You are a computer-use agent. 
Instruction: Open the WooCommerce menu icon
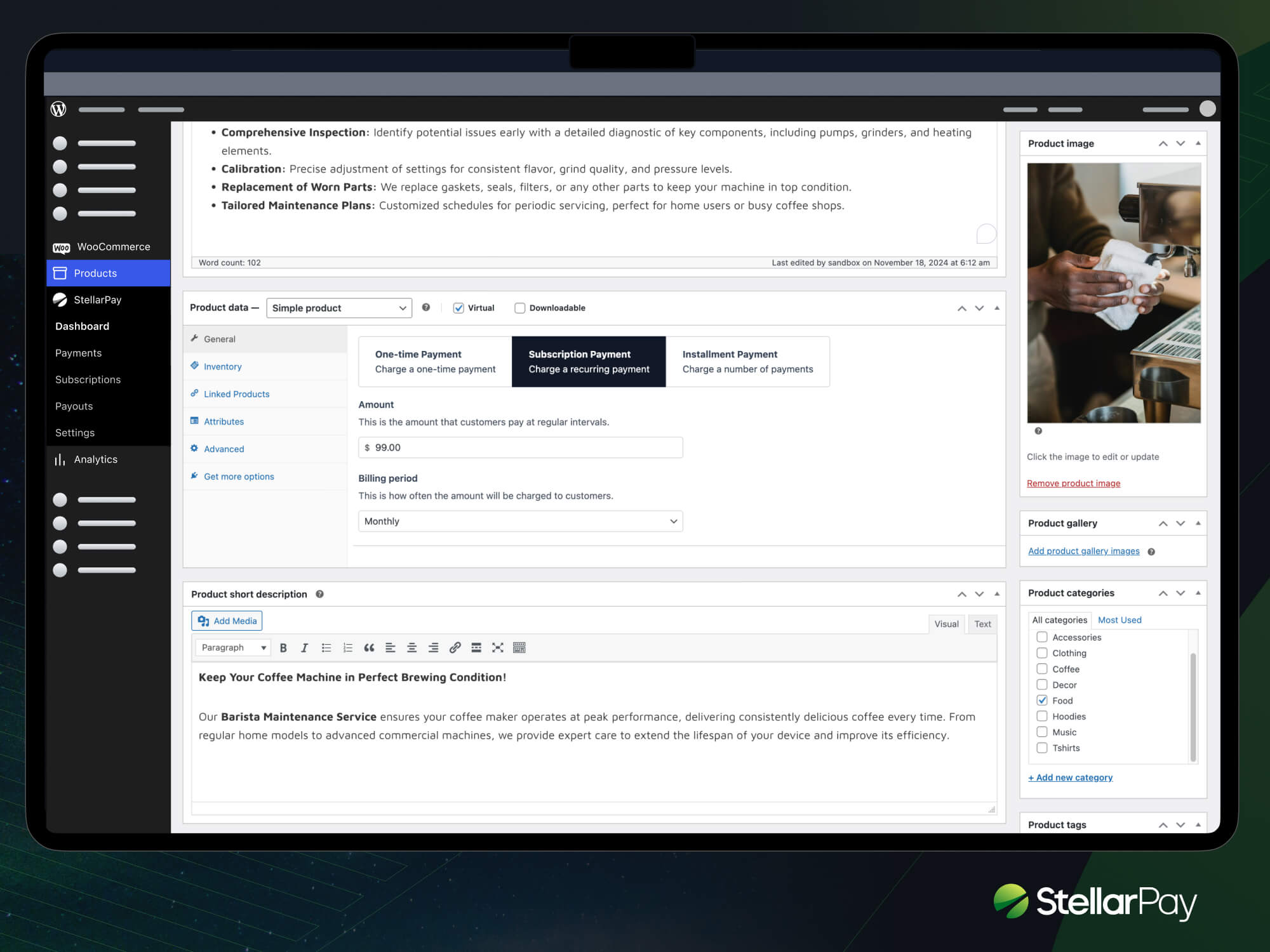click(x=62, y=248)
